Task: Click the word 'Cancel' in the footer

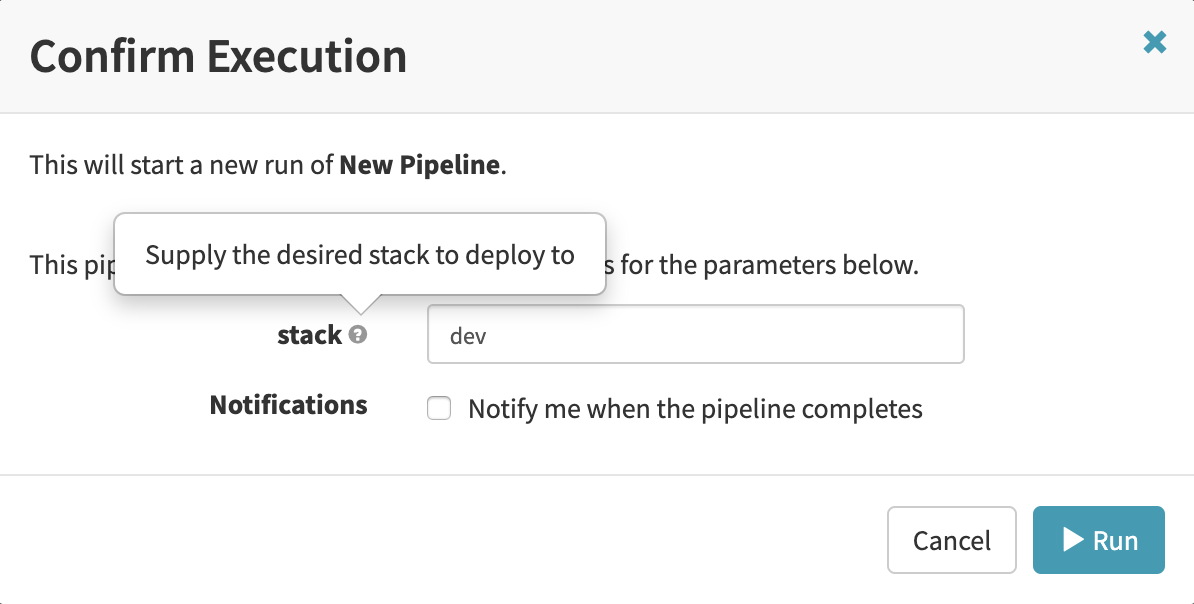Action: tap(951, 541)
